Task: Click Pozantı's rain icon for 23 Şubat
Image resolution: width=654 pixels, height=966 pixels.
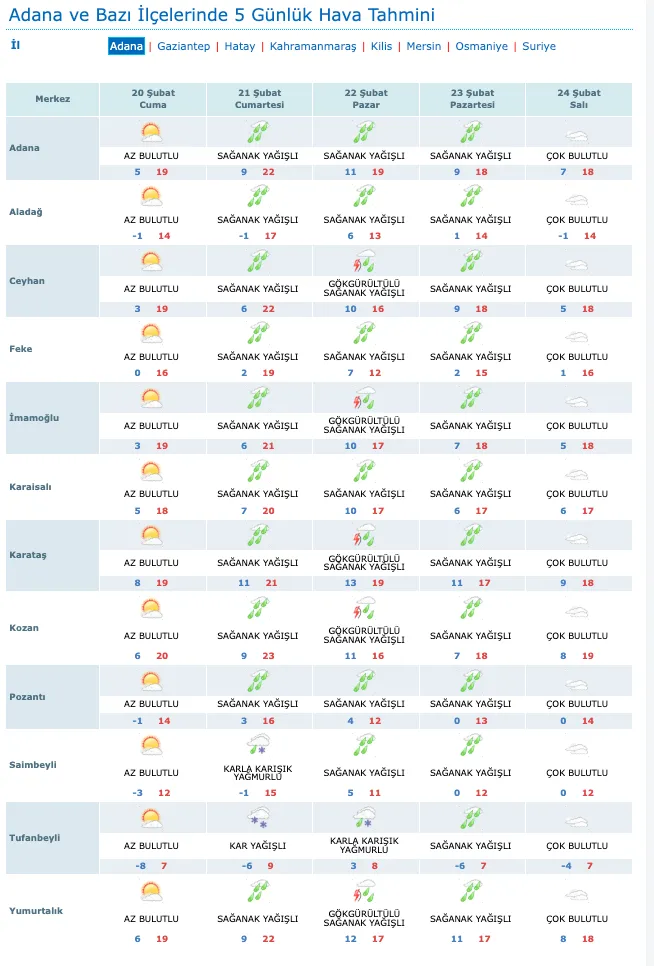Action: click(x=472, y=680)
